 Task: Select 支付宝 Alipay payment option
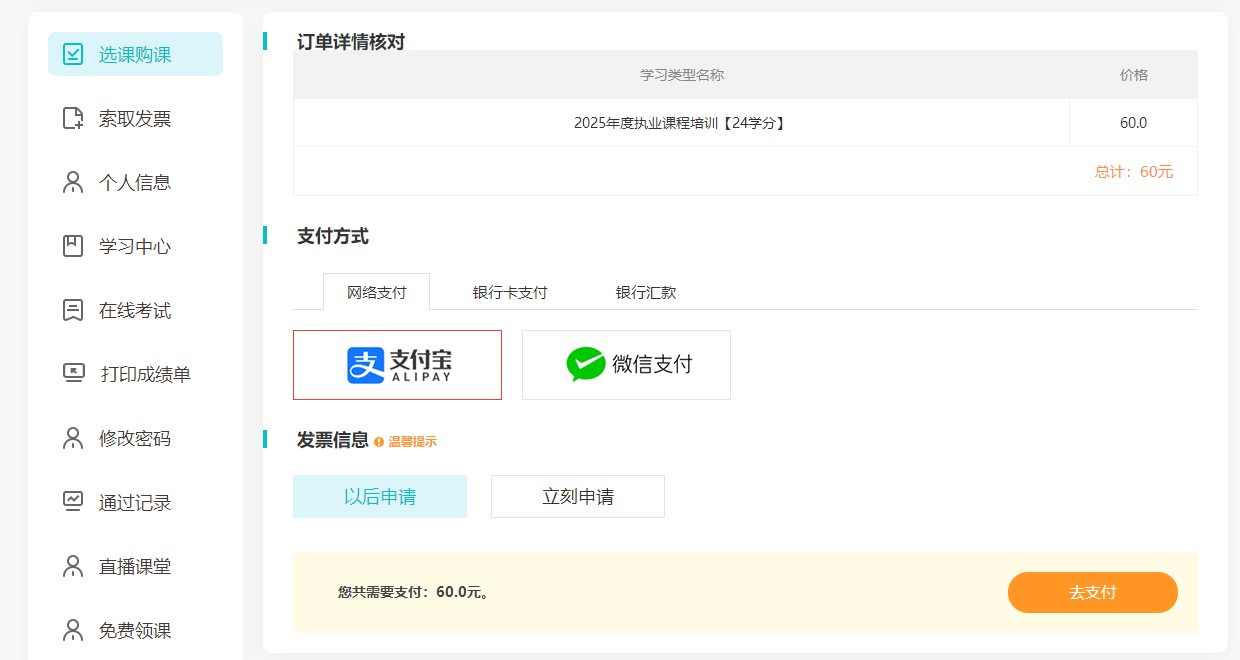397,365
